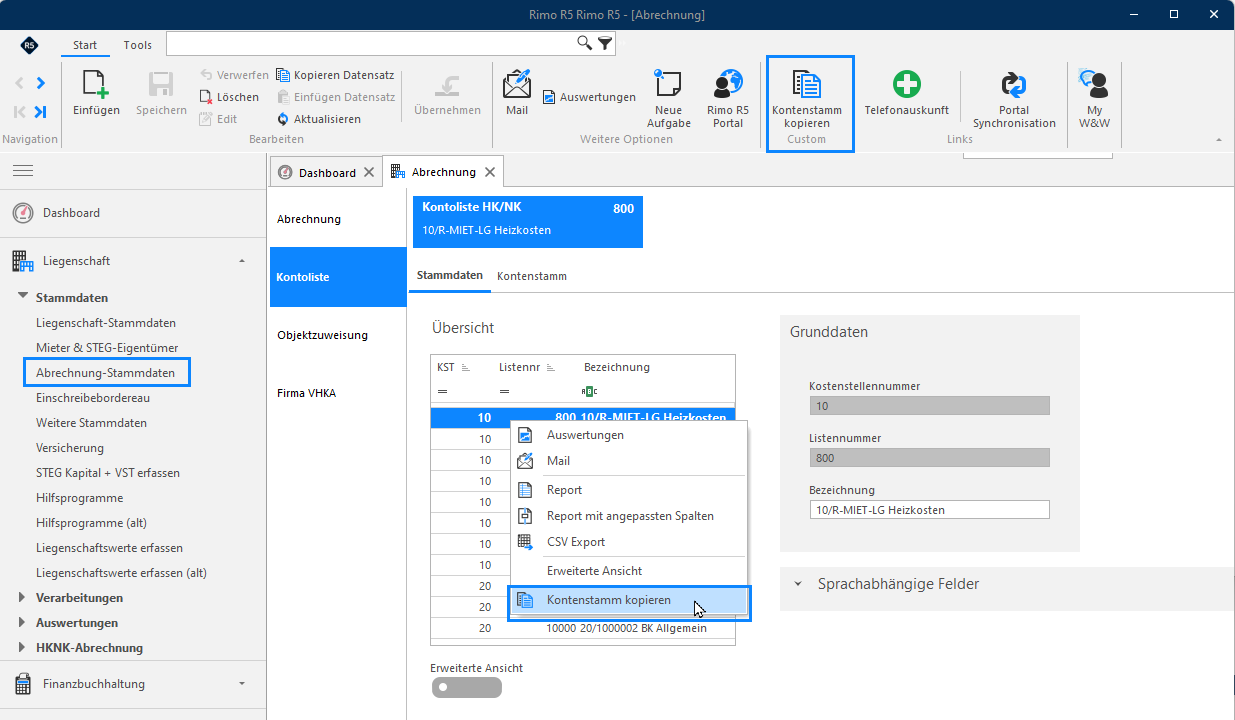Click the Verwerfen undo button
This screenshot has width=1235, height=720.
coord(234,75)
